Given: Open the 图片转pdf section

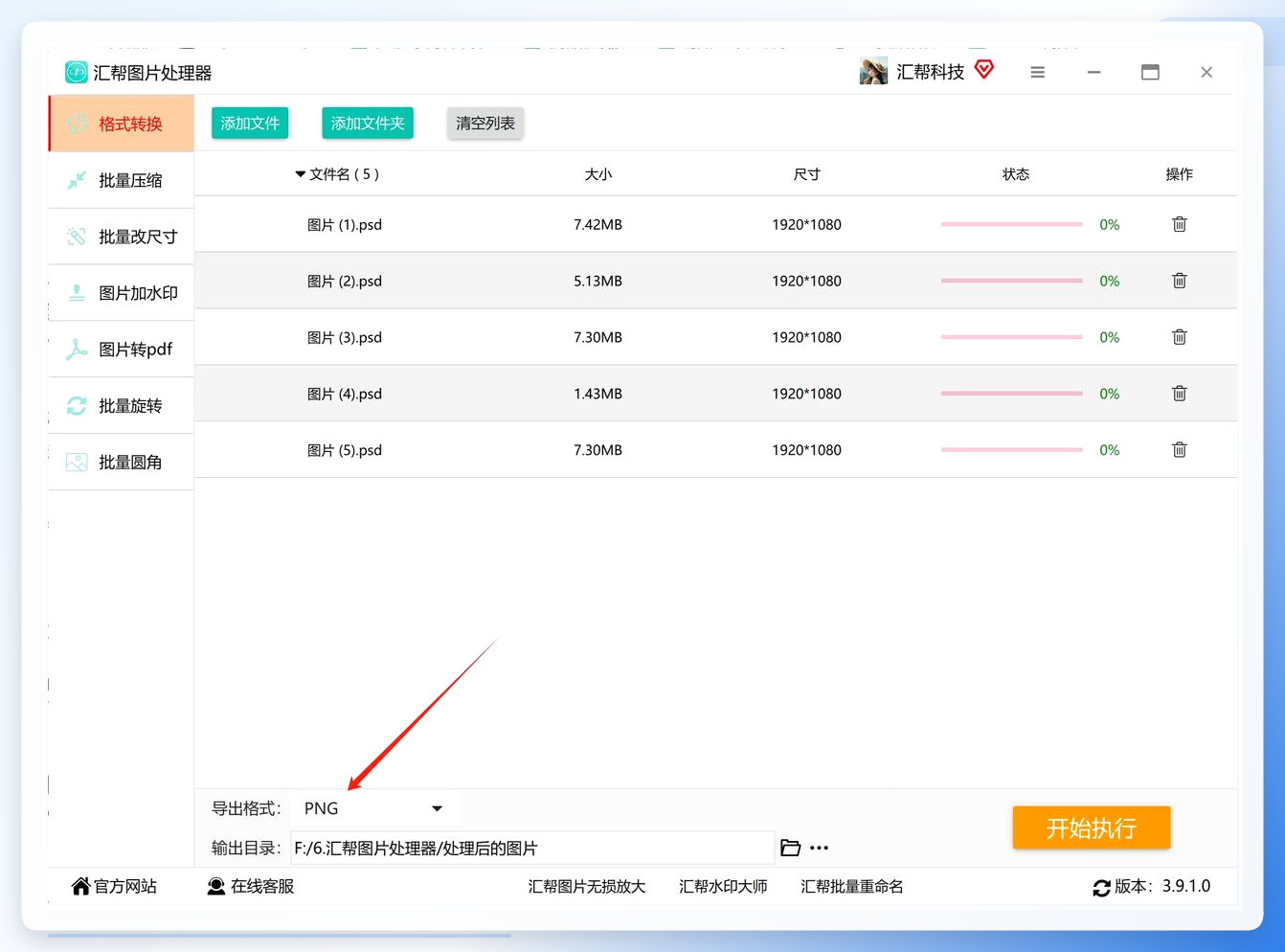Looking at the screenshot, I should pos(122,350).
